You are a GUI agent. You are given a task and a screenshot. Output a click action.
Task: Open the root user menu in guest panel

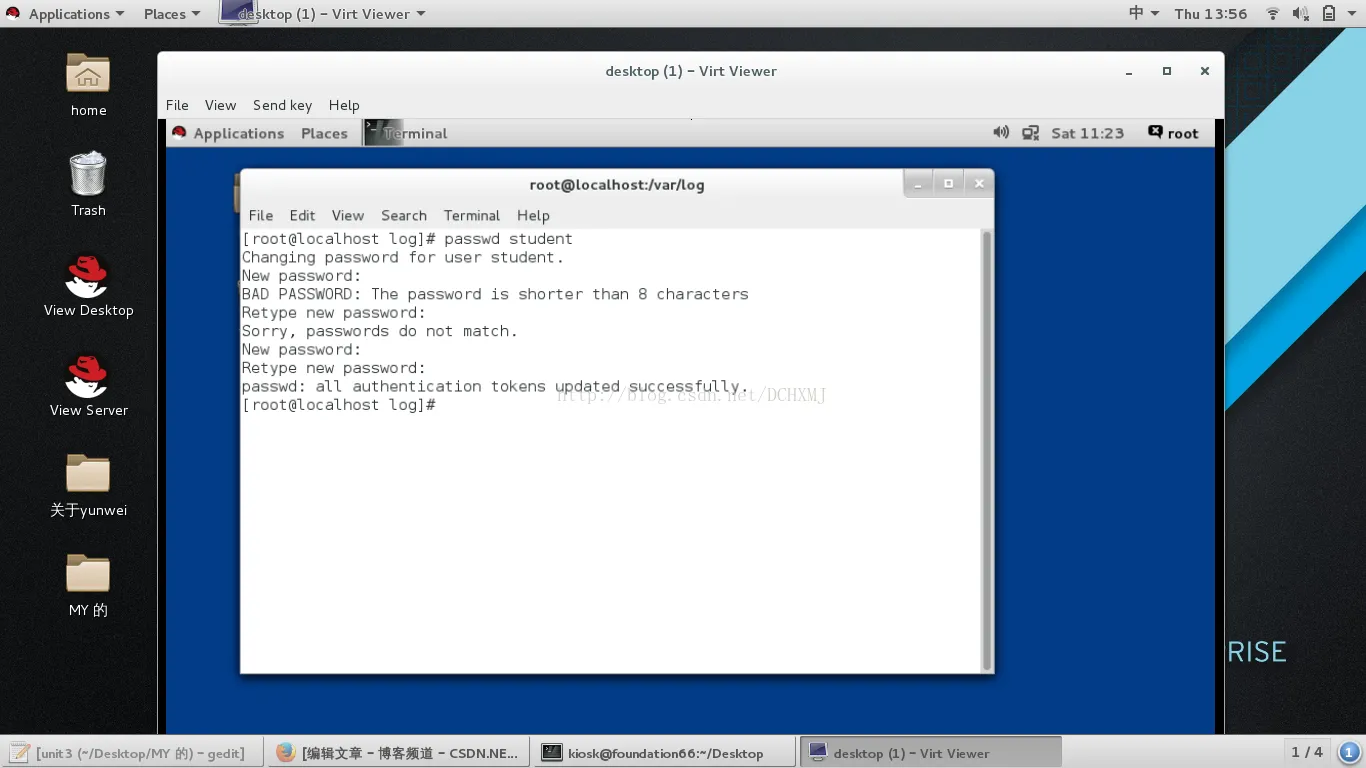[x=1173, y=133]
